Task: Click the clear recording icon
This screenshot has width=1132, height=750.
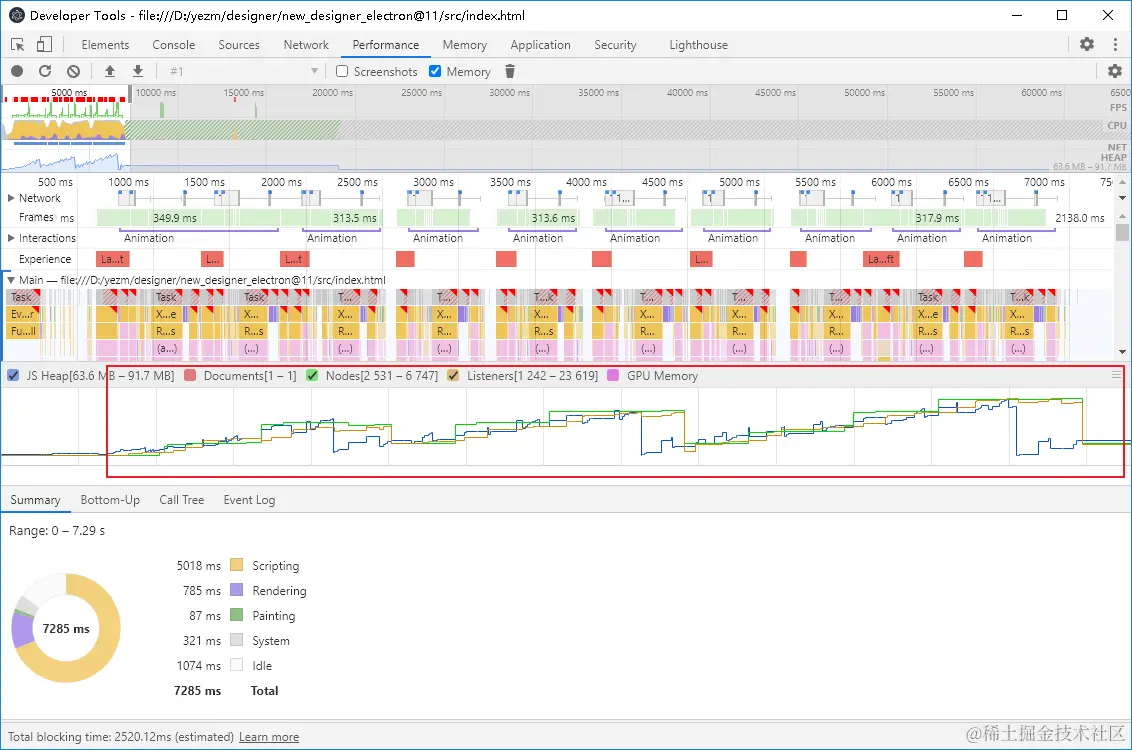Action: click(x=73, y=72)
